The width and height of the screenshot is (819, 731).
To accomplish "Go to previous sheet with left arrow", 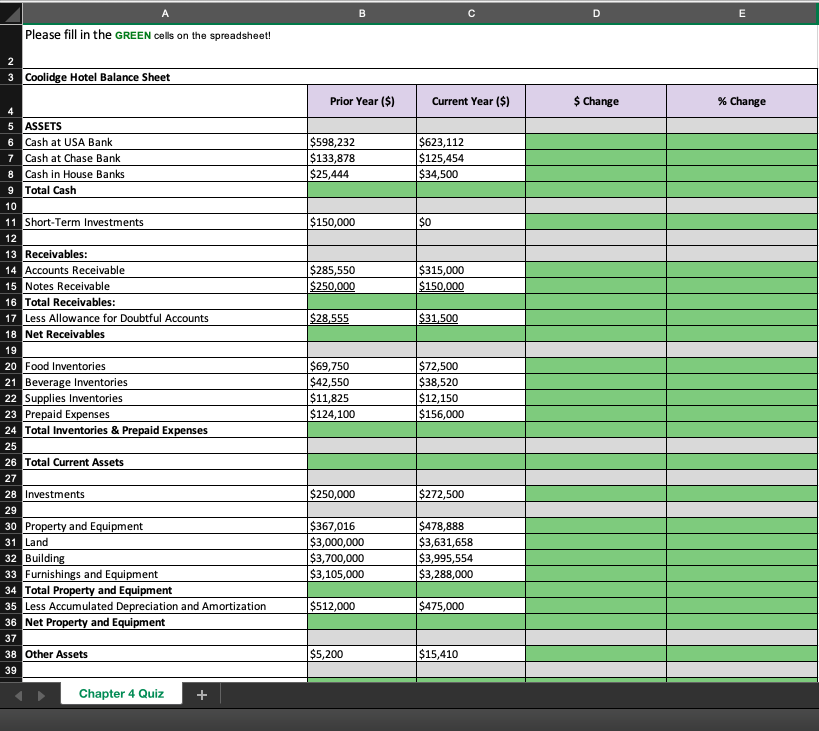I will (x=18, y=695).
